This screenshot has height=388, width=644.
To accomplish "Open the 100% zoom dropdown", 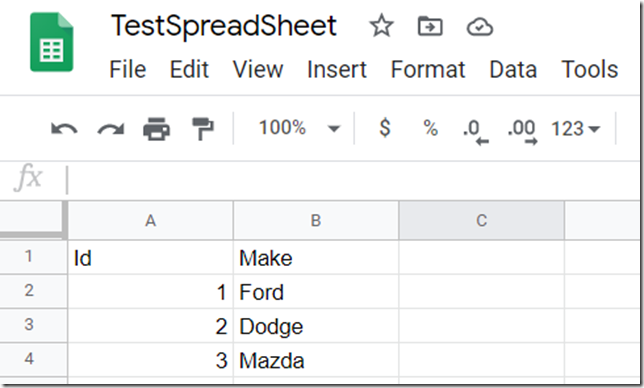I will click(299, 128).
